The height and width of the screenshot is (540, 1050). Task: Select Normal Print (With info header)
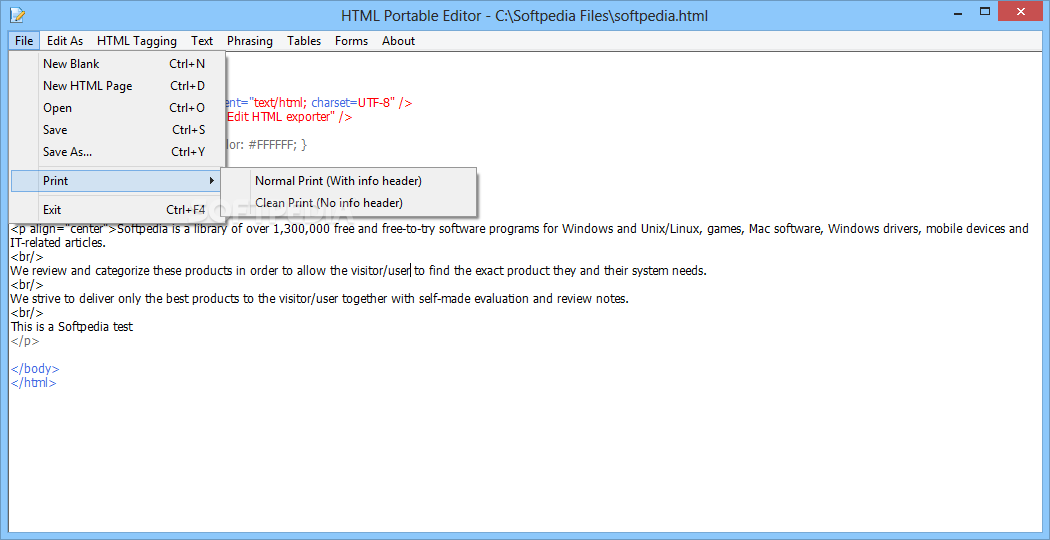(348, 181)
